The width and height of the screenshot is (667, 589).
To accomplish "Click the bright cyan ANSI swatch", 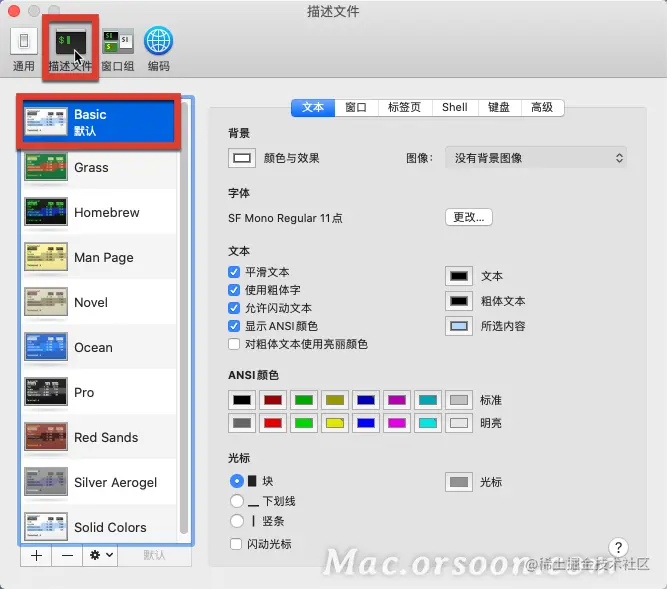I will pyautogui.click(x=428, y=423).
